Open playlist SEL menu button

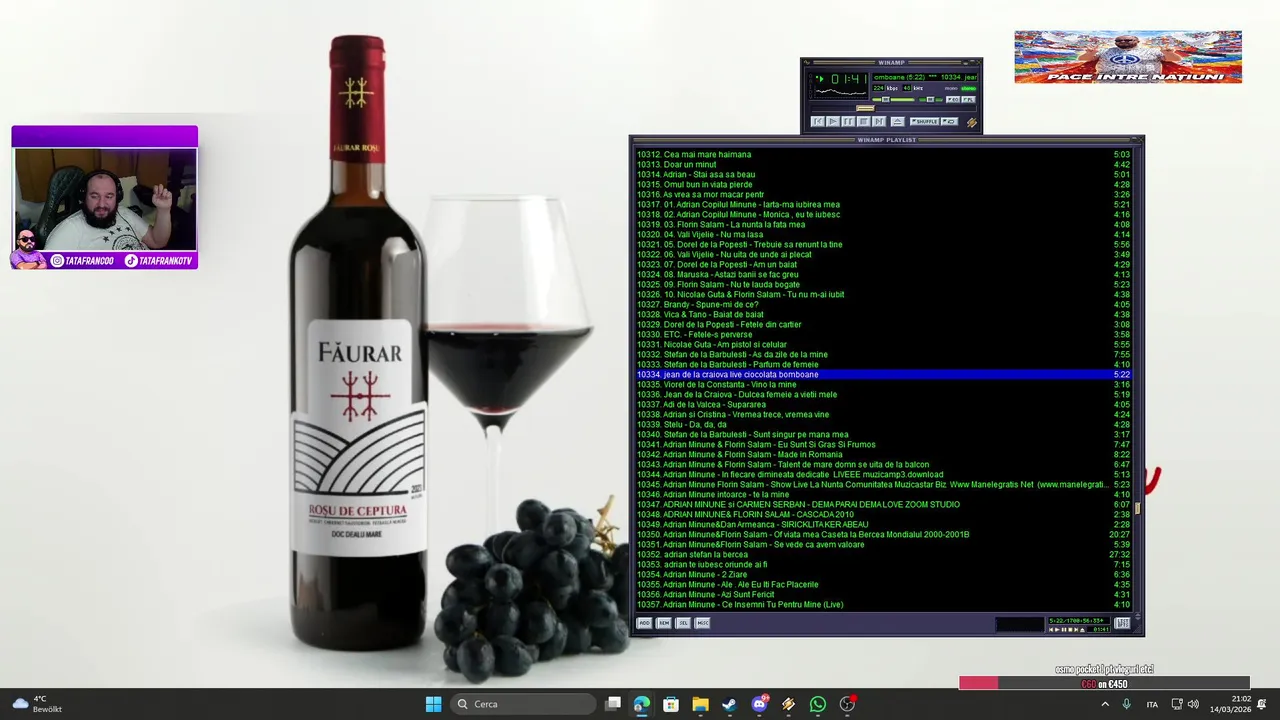[x=683, y=623]
